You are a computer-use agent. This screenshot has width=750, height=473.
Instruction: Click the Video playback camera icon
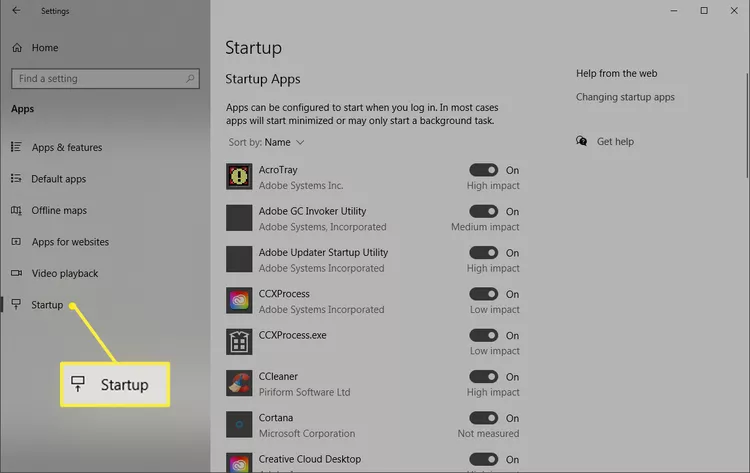point(16,273)
